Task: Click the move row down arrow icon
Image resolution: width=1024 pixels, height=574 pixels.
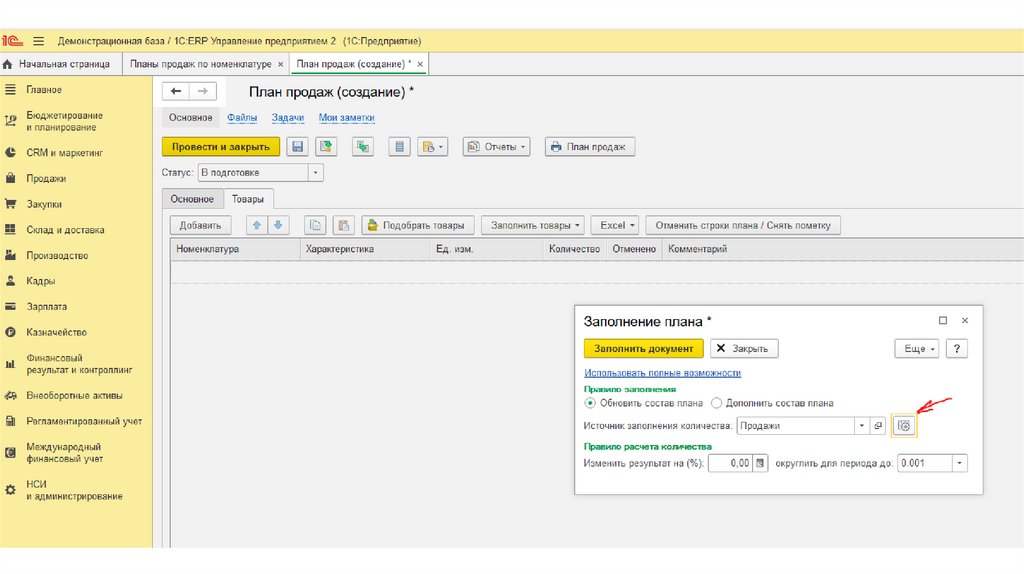Action: point(279,225)
